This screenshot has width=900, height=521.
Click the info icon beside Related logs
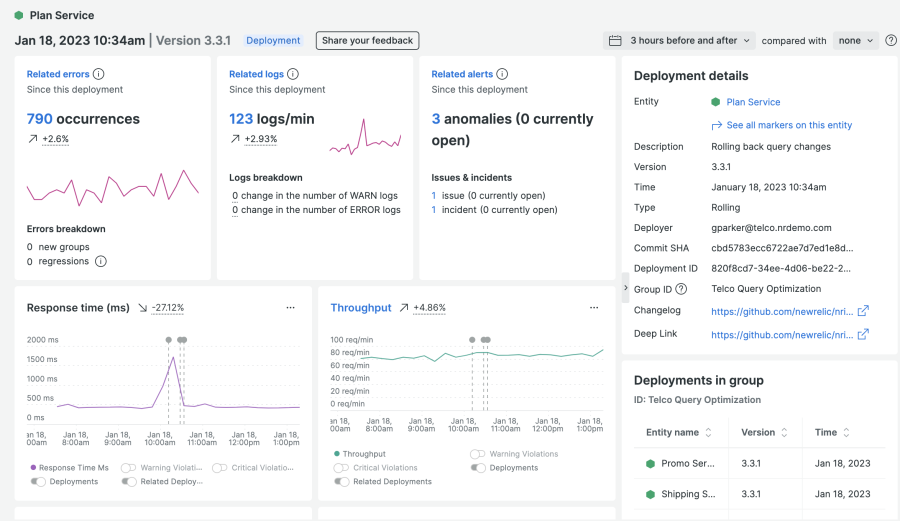point(293,74)
